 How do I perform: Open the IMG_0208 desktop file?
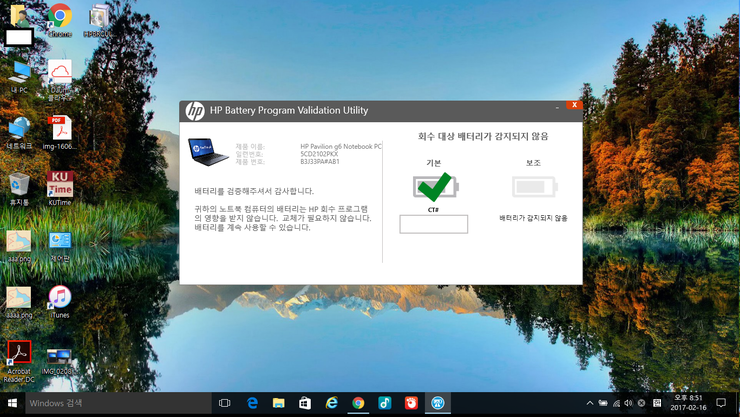59,361
